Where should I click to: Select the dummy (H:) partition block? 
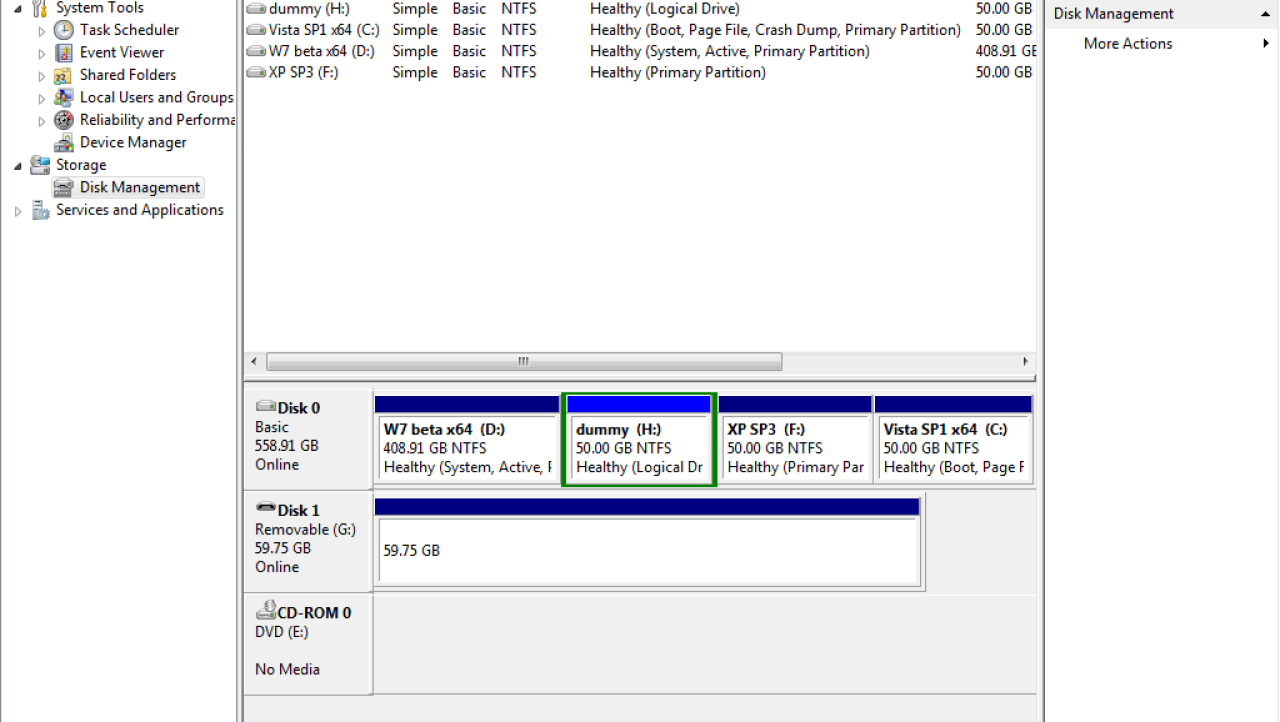(x=639, y=440)
